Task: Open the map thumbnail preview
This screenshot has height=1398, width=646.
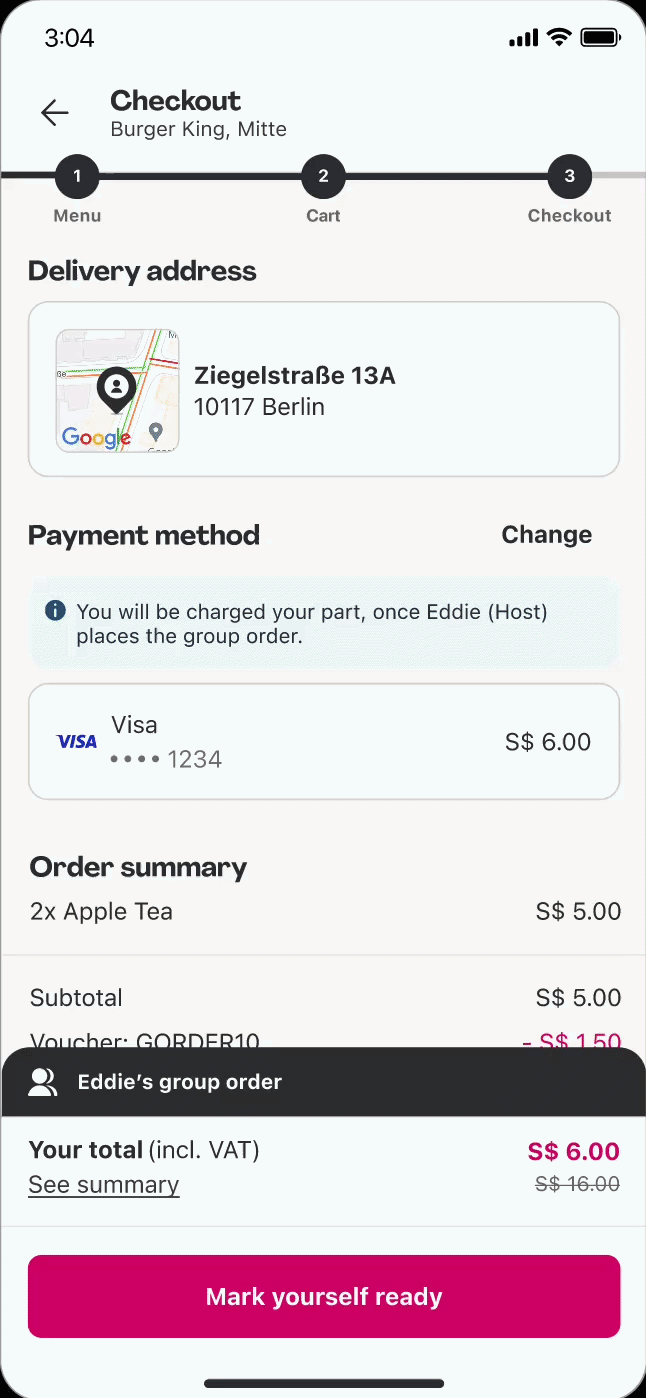Action: [x=117, y=391]
